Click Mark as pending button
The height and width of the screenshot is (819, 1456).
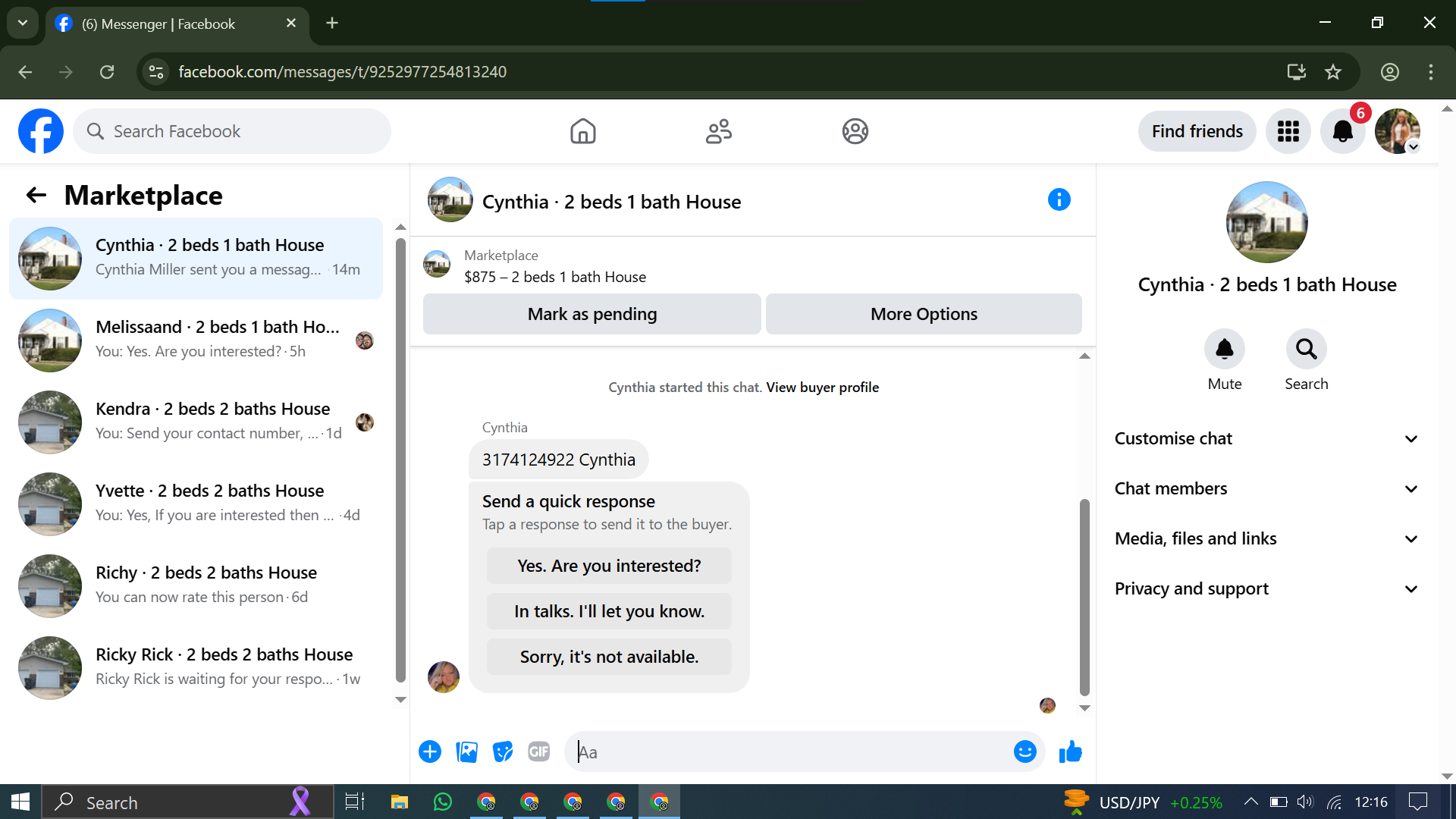click(x=592, y=314)
